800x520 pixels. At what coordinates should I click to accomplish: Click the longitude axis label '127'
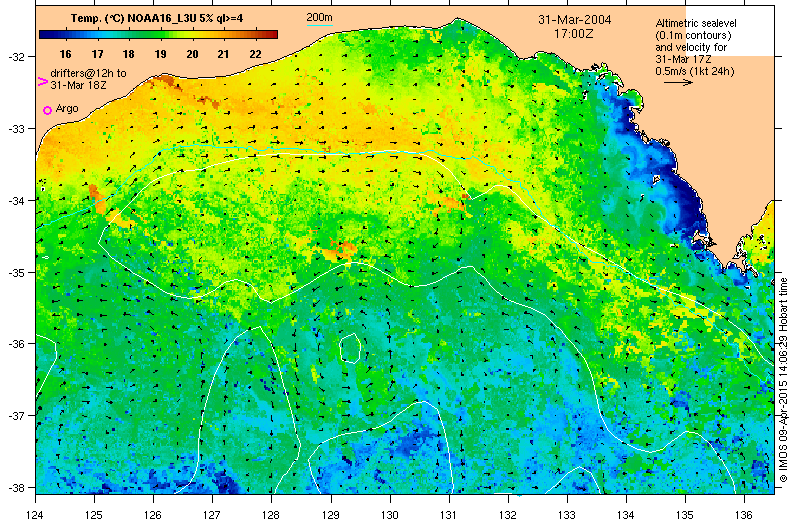[x=212, y=514]
